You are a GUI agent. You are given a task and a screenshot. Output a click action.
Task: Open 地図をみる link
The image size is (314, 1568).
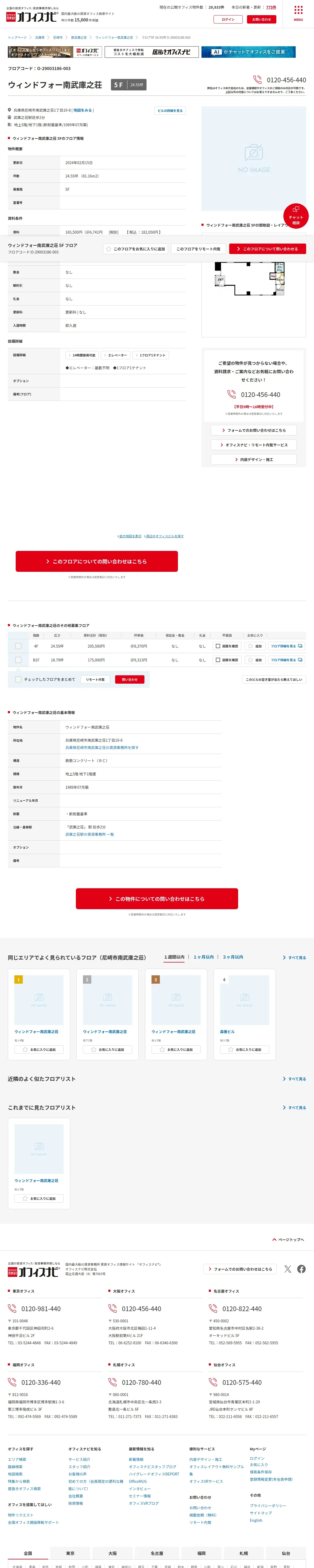coord(82,110)
